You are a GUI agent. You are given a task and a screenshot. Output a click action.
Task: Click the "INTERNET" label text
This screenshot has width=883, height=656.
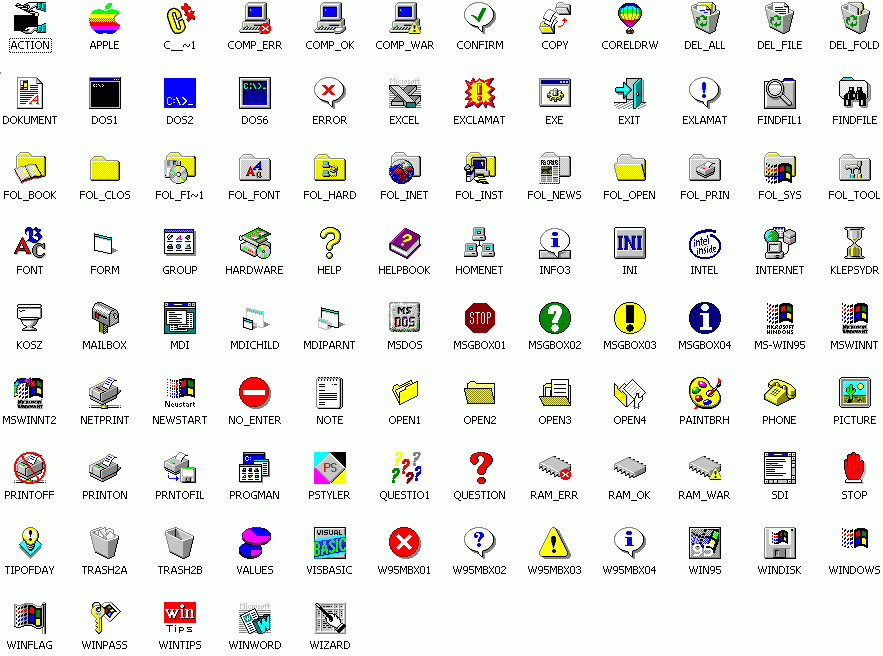click(x=779, y=270)
